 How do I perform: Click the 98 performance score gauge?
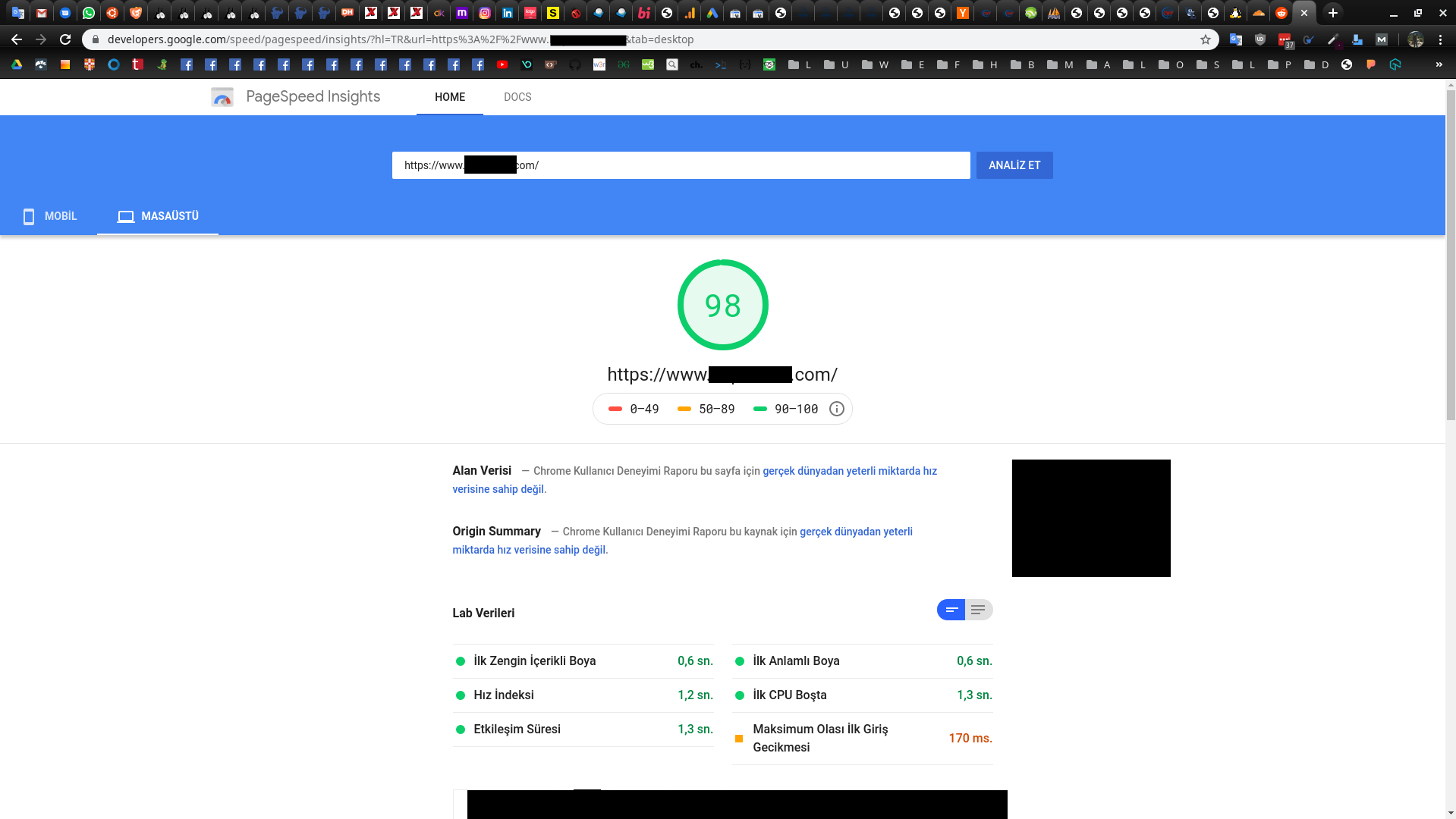click(x=722, y=305)
